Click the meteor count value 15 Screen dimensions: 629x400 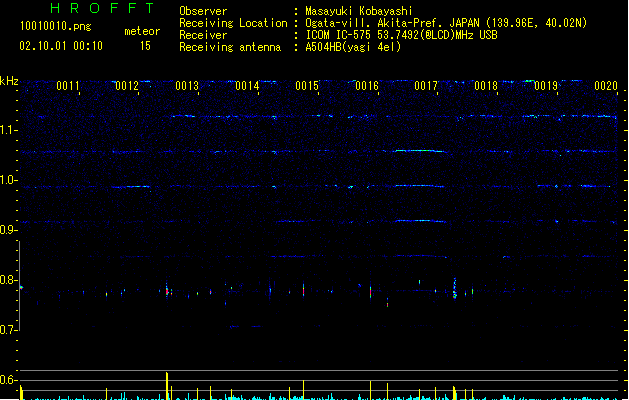[x=145, y=46]
